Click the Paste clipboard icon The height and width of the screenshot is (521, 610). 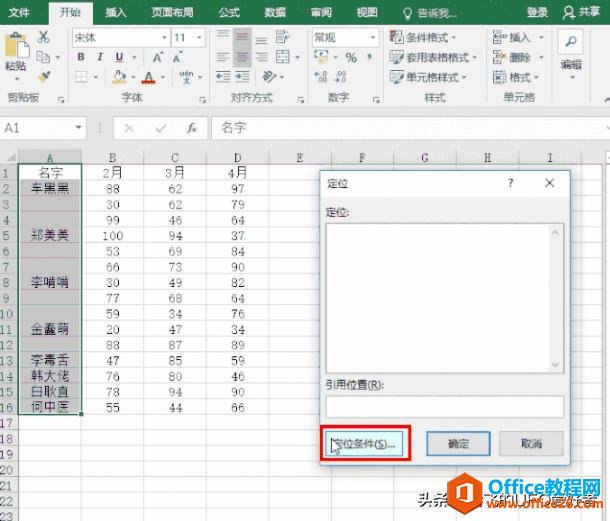coord(16,45)
